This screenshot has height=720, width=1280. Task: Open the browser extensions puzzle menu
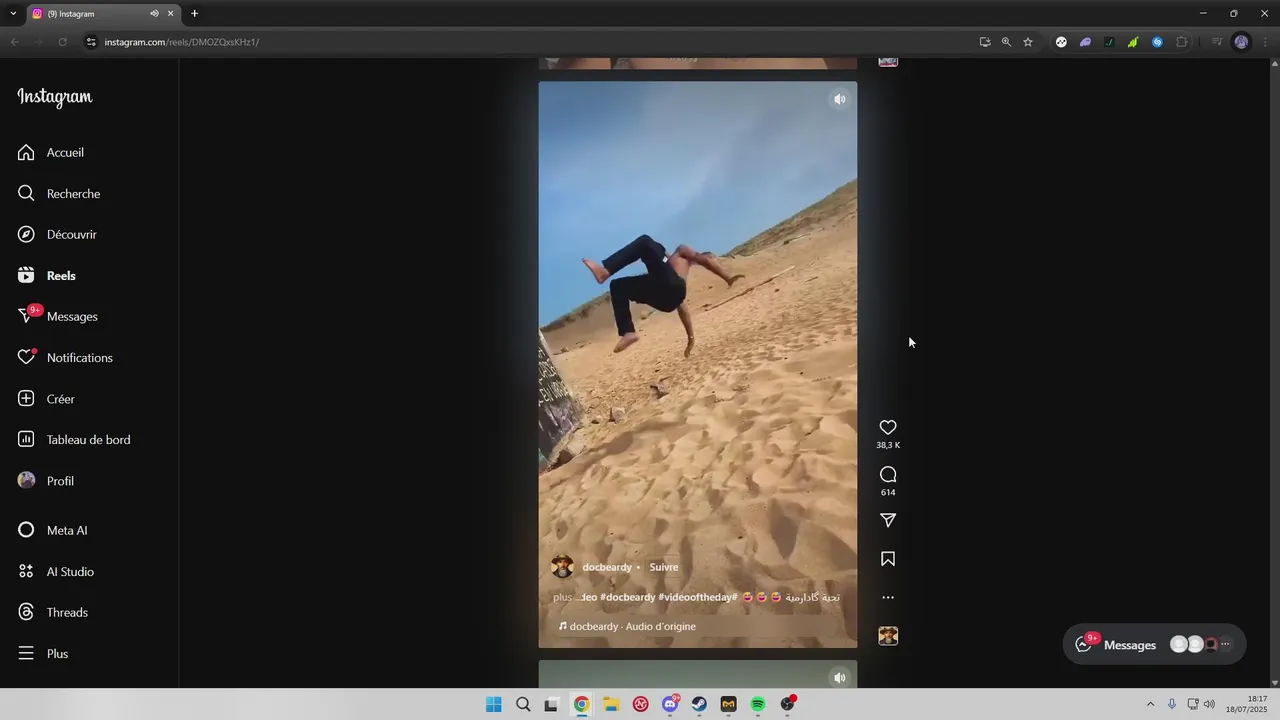coord(1182,42)
